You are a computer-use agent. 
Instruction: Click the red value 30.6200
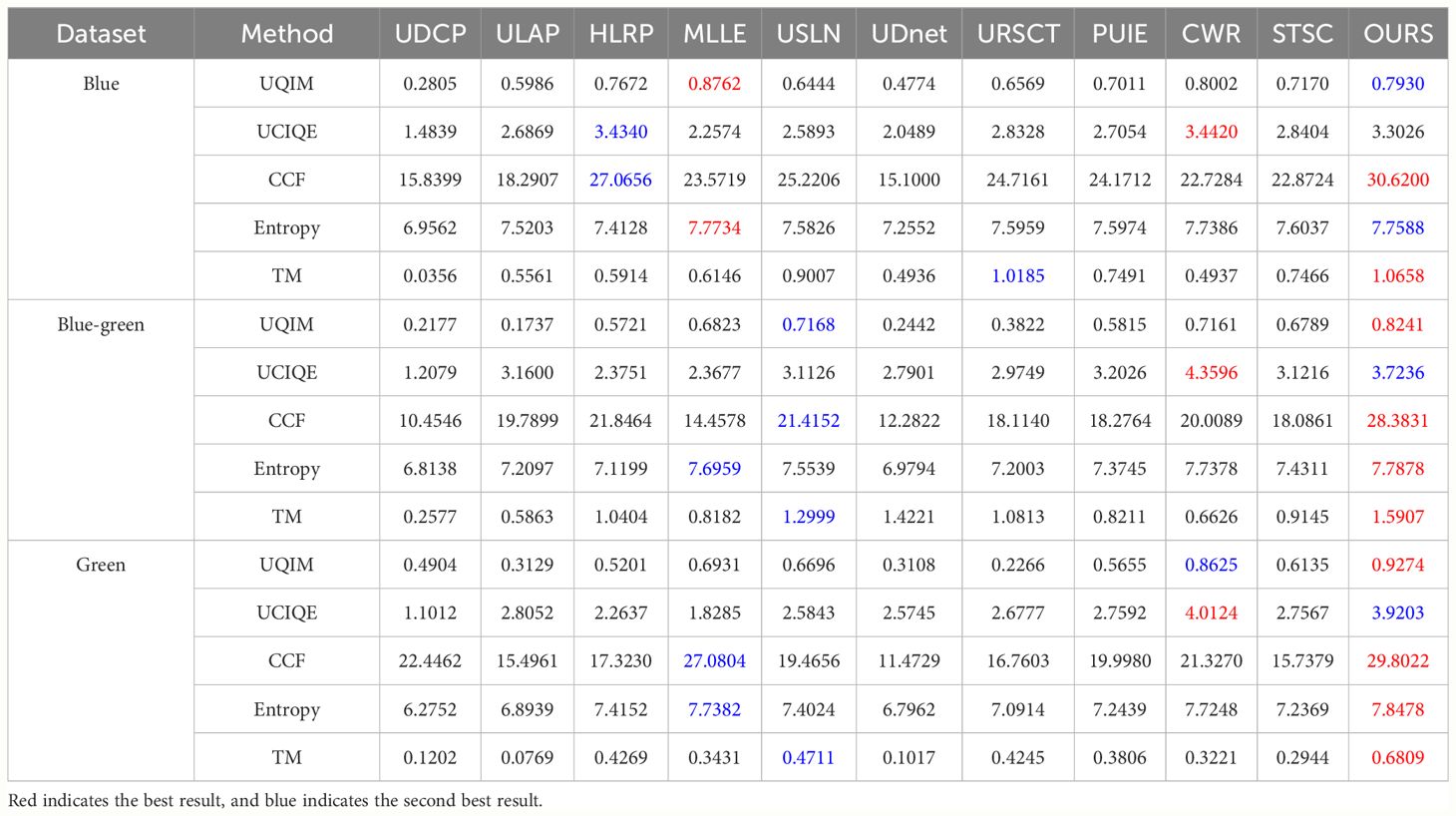1398,180
